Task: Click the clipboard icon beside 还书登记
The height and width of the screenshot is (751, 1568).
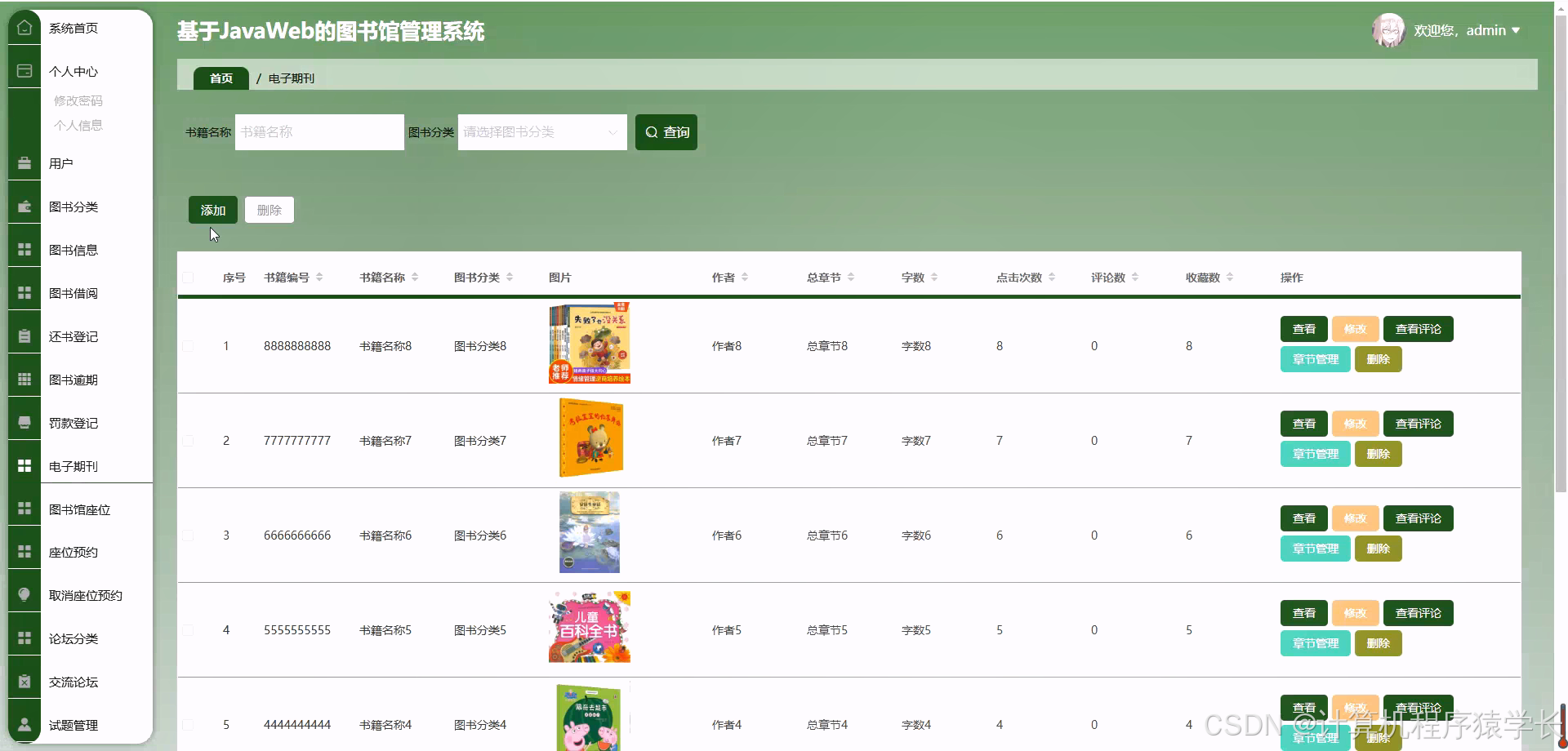Action: 24,336
